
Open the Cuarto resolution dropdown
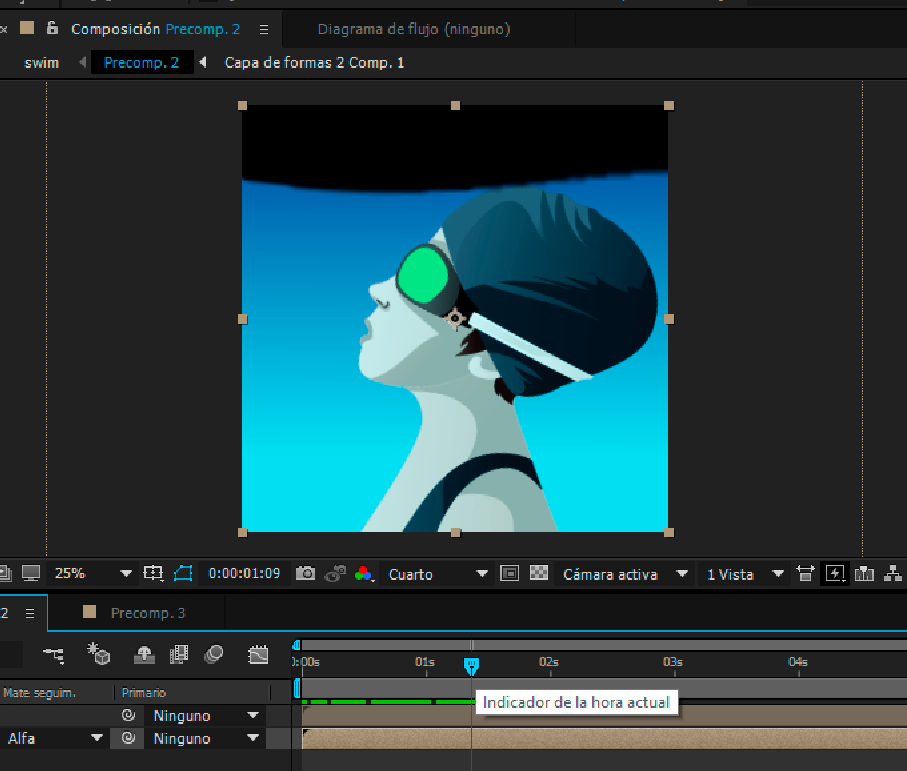coord(438,574)
